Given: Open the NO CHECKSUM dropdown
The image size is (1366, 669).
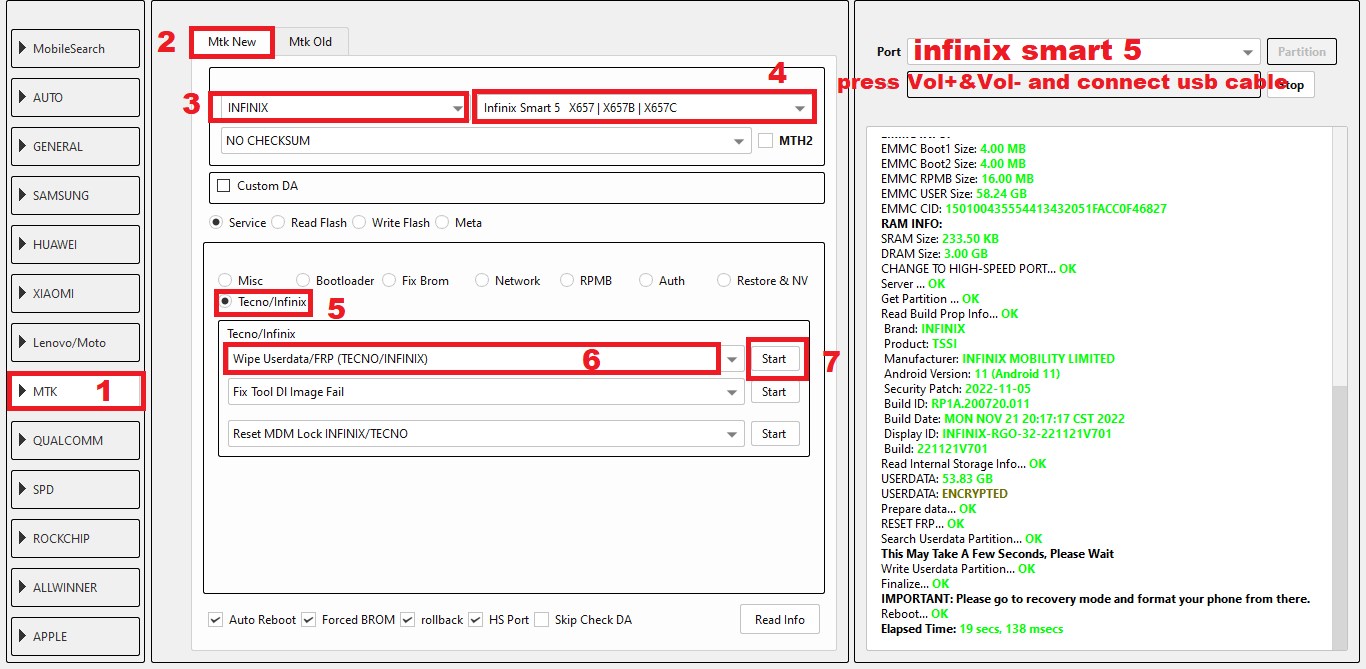Looking at the screenshot, I should click(x=486, y=141).
